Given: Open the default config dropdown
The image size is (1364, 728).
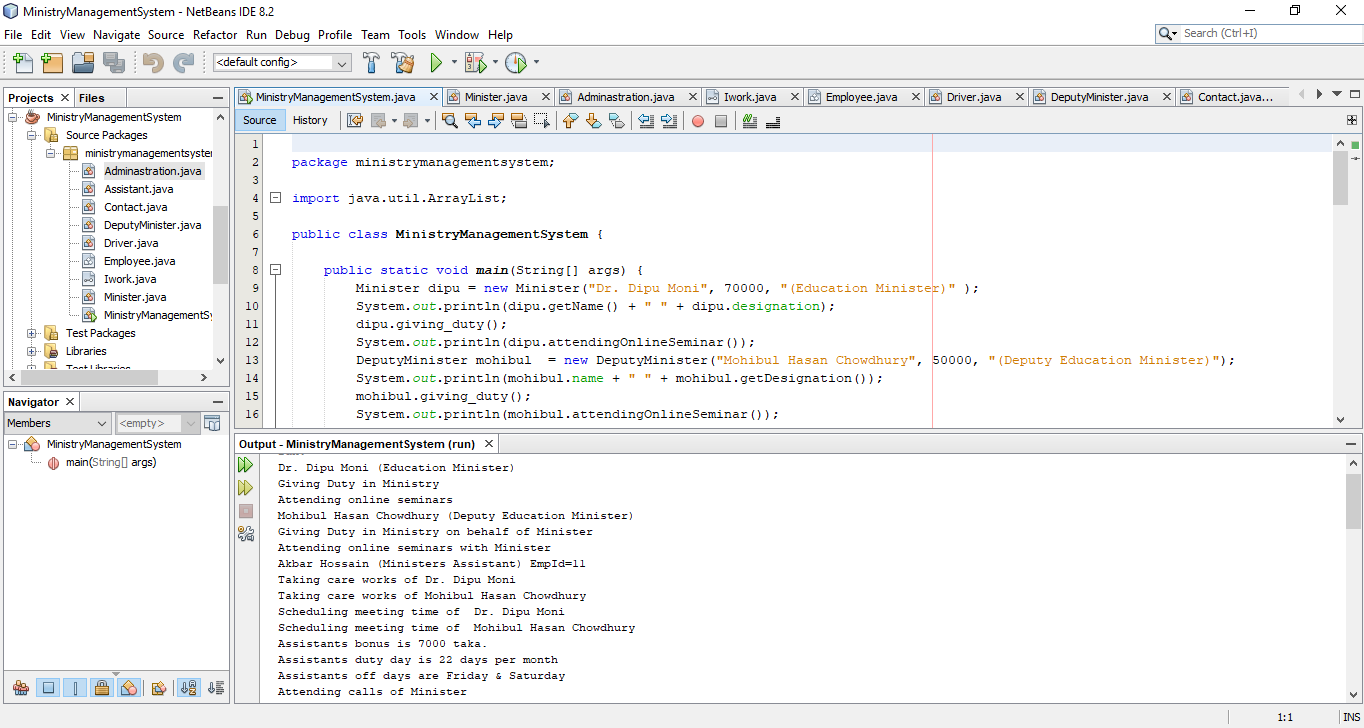Looking at the screenshot, I should (344, 62).
